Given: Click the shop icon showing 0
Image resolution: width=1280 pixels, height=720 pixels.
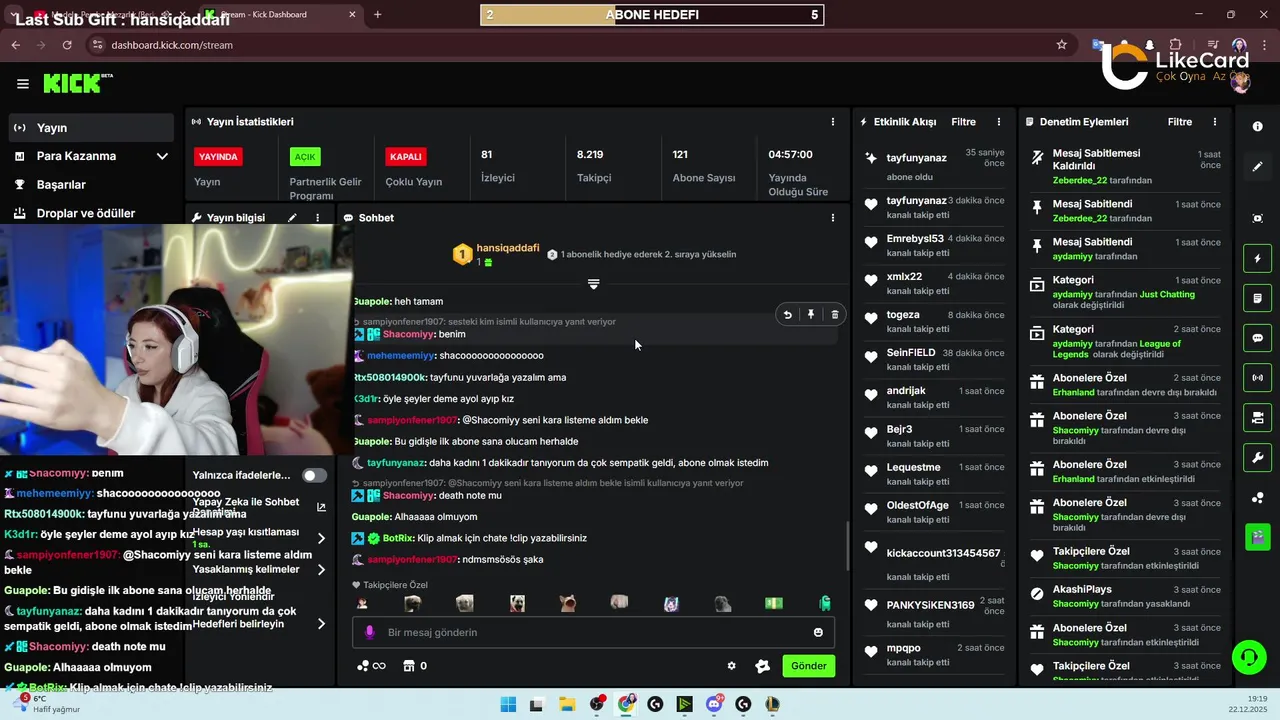Looking at the screenshot, I should click(414, 666).
